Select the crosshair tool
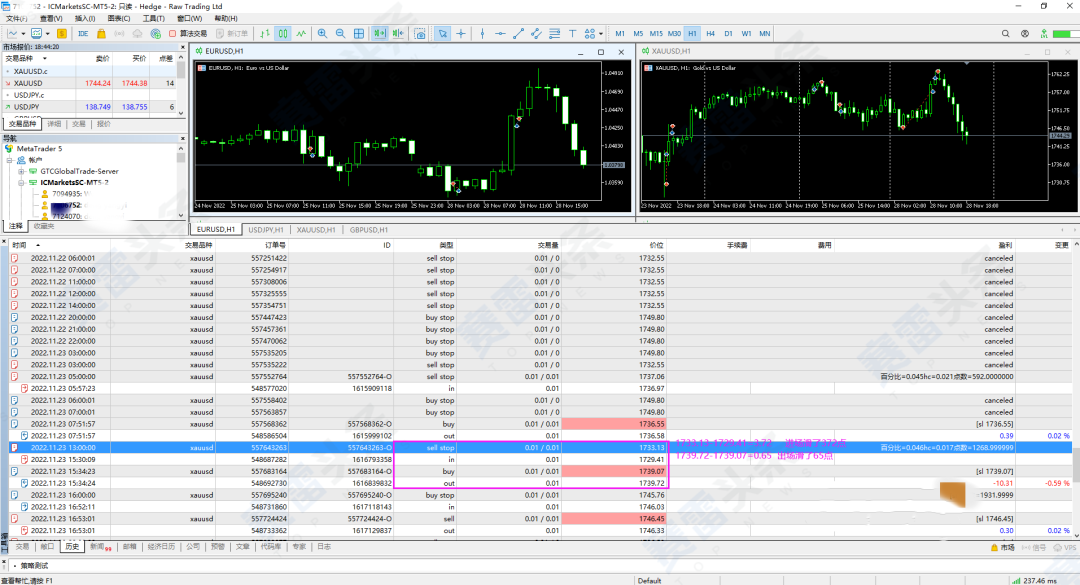 click(461, 33)
